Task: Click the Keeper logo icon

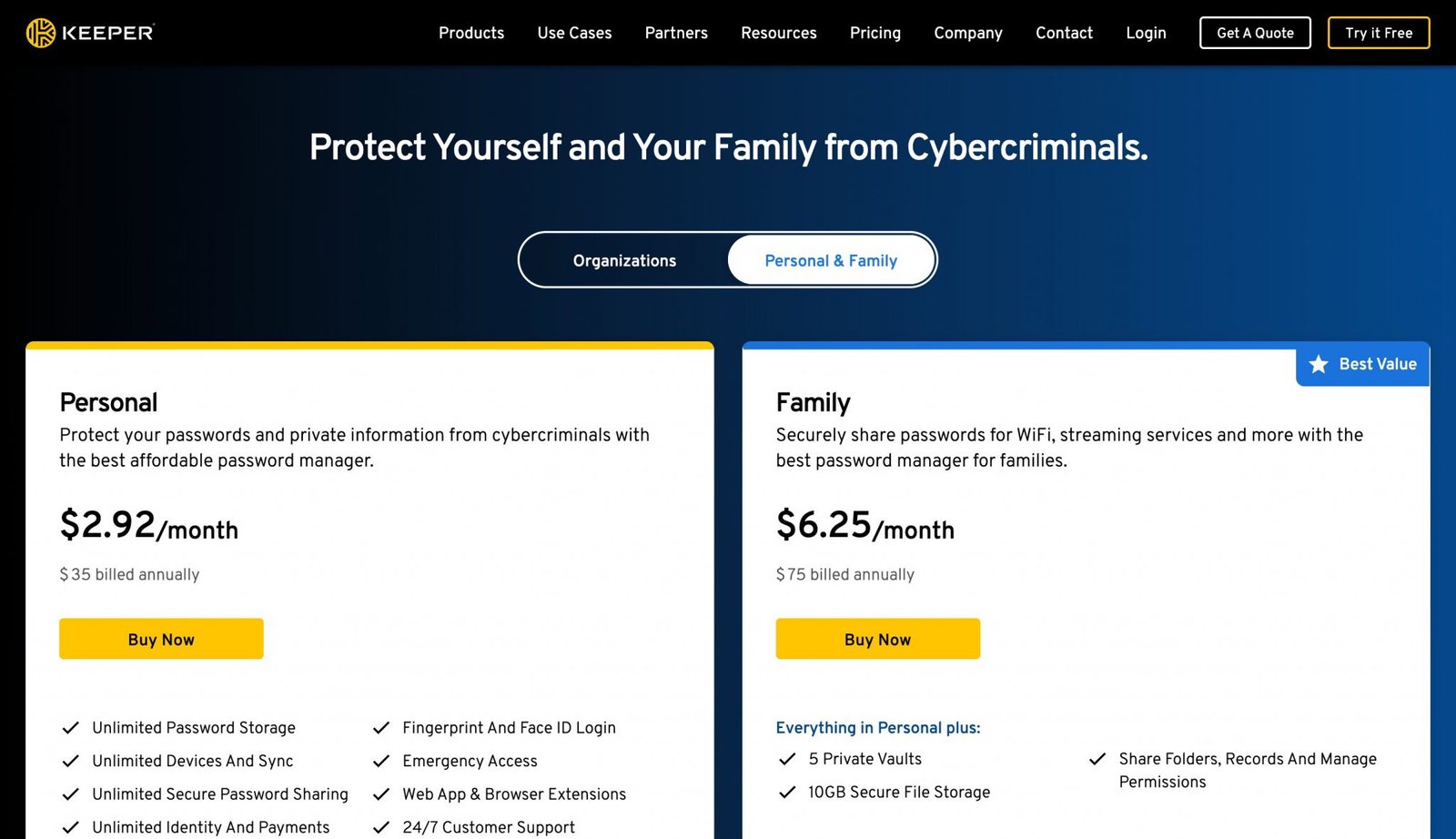Action: [x=41, y=33]
